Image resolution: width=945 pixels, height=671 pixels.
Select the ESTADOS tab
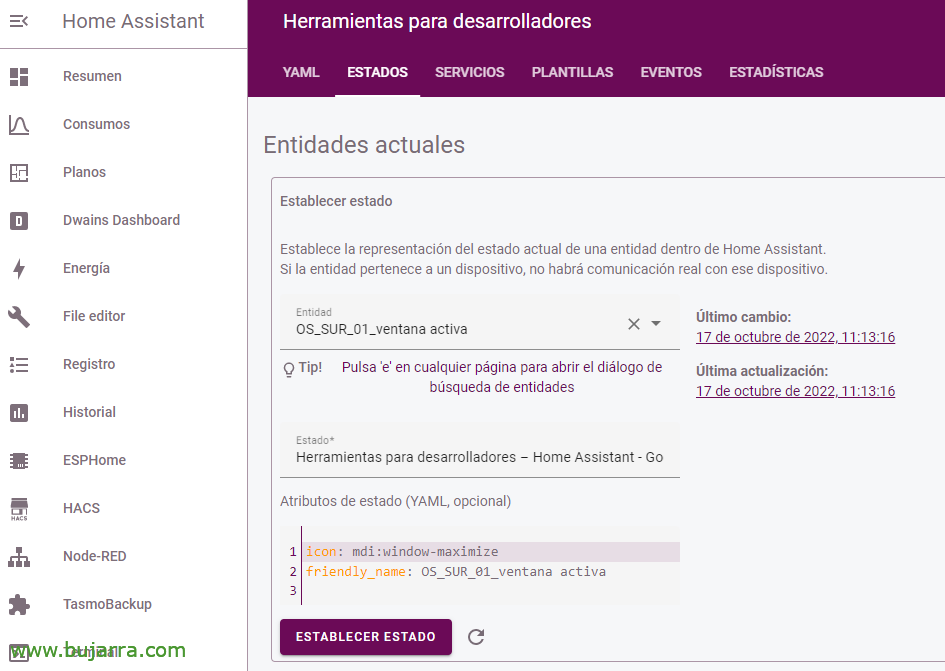pyautogui.click(x=377, y=72)
